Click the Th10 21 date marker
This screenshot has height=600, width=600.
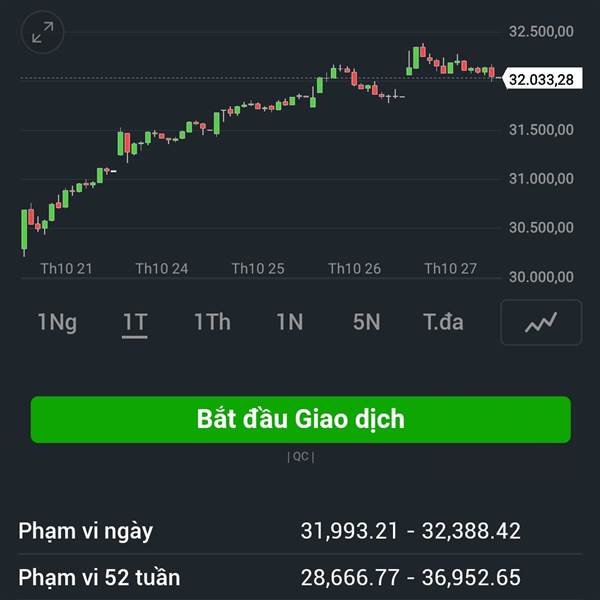(67, 269)
